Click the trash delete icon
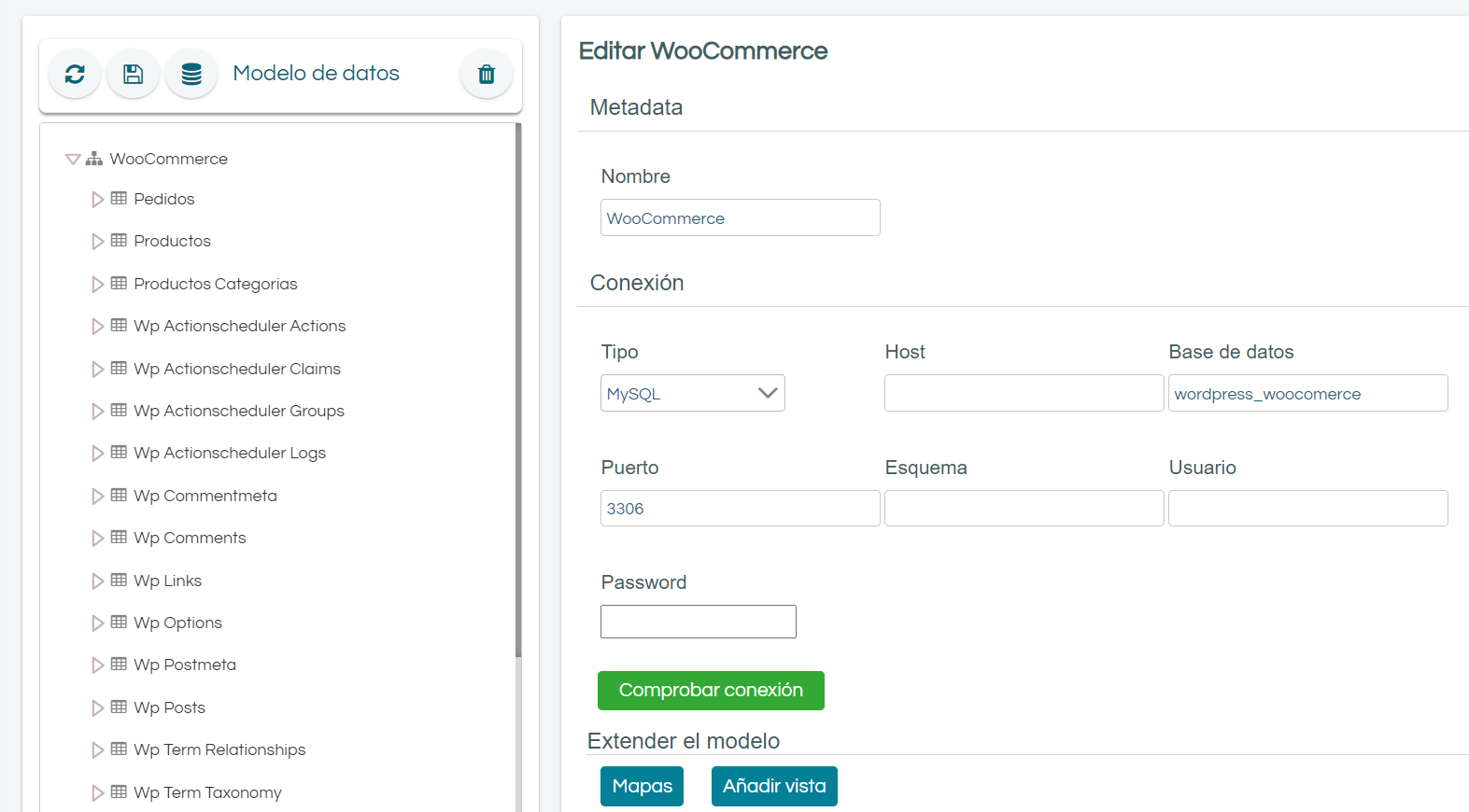1469x812 pixels. pyautogui.click(x=487, y=74)
